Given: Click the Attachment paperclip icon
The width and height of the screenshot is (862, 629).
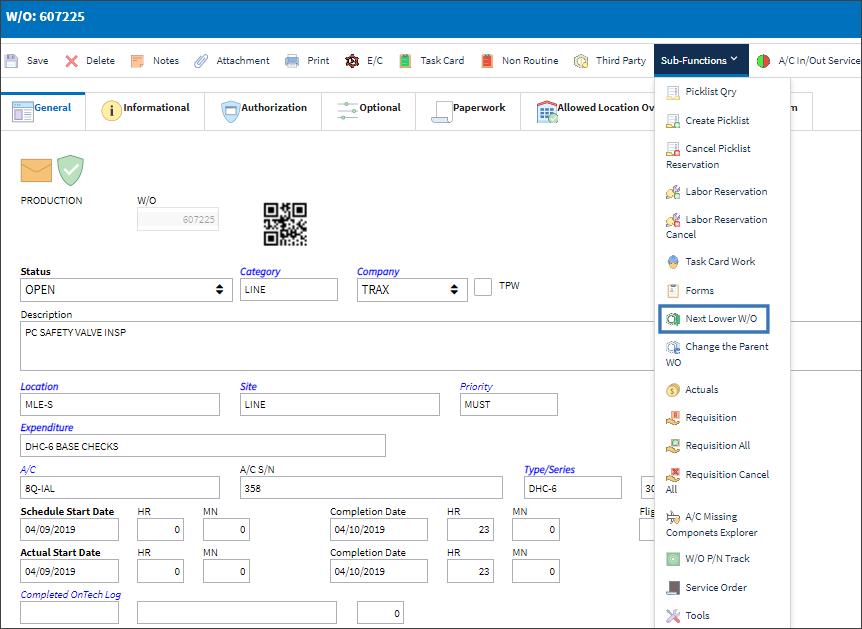Looking at the screenshot, I should tap(201, 60).
